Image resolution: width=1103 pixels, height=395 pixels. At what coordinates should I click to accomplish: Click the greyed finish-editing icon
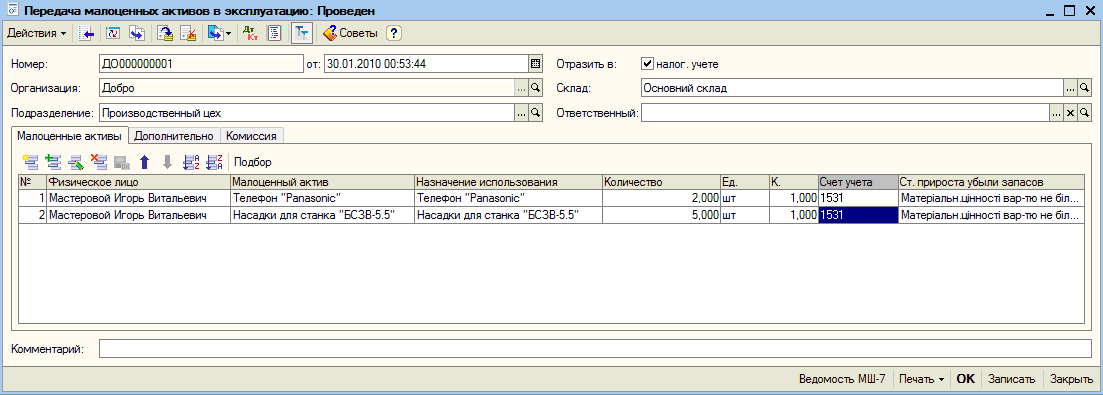pos(122,162)
